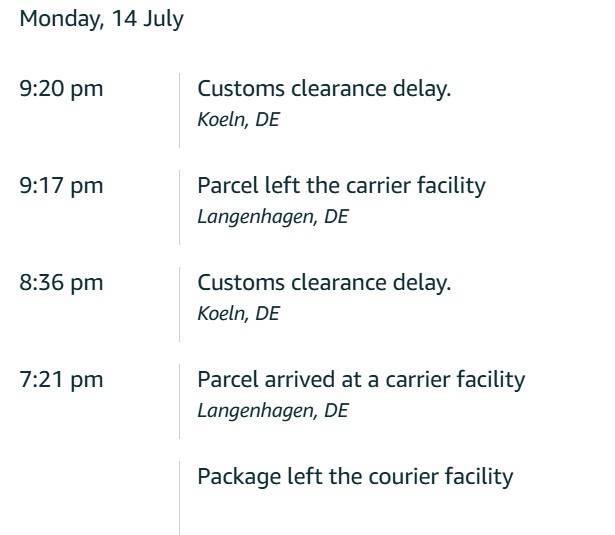The width and height of the screenshot is (615, 535).
Task: Click the Monday, 14 July date heading
Action: coord(102,19)
